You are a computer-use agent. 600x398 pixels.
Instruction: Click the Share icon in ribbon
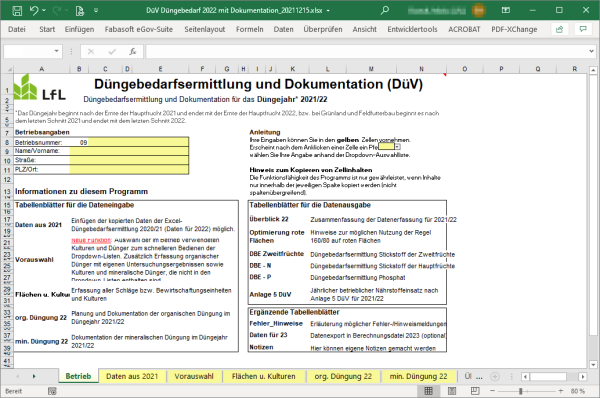click(x=559, y=29)
